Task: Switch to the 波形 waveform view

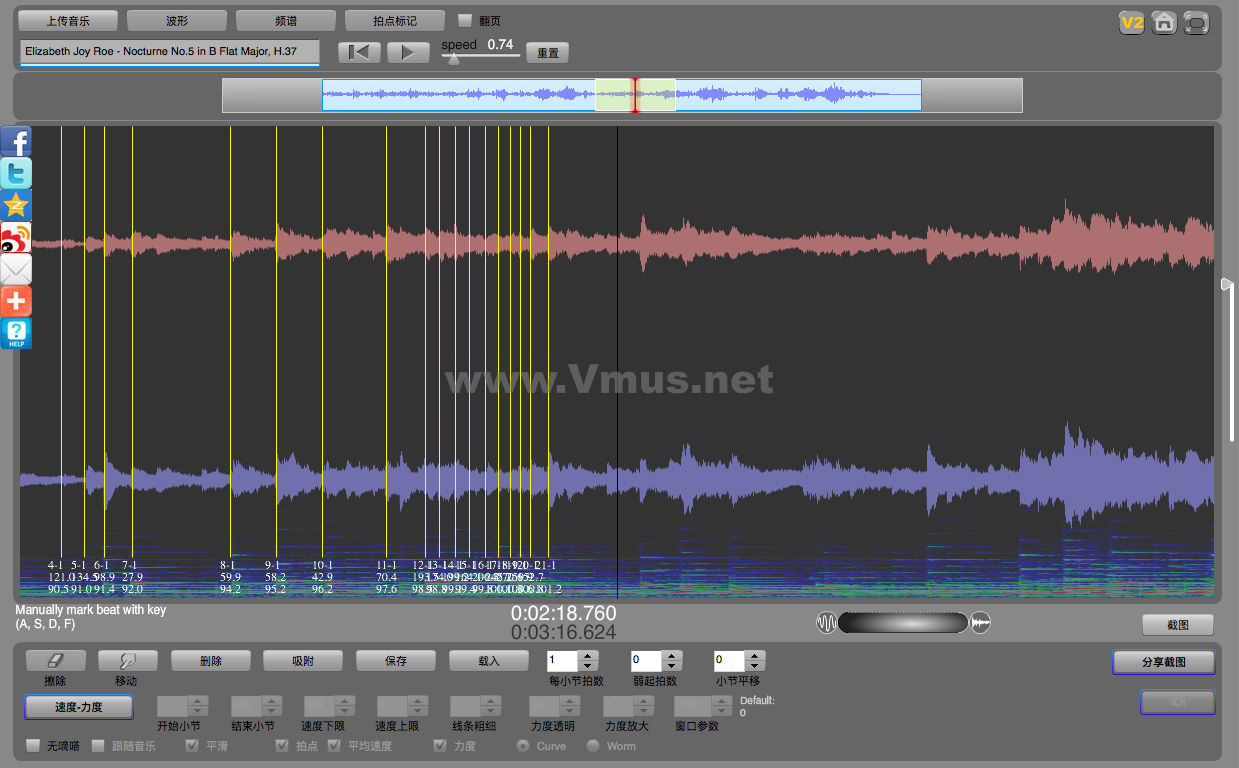Action: coord(176,20)
